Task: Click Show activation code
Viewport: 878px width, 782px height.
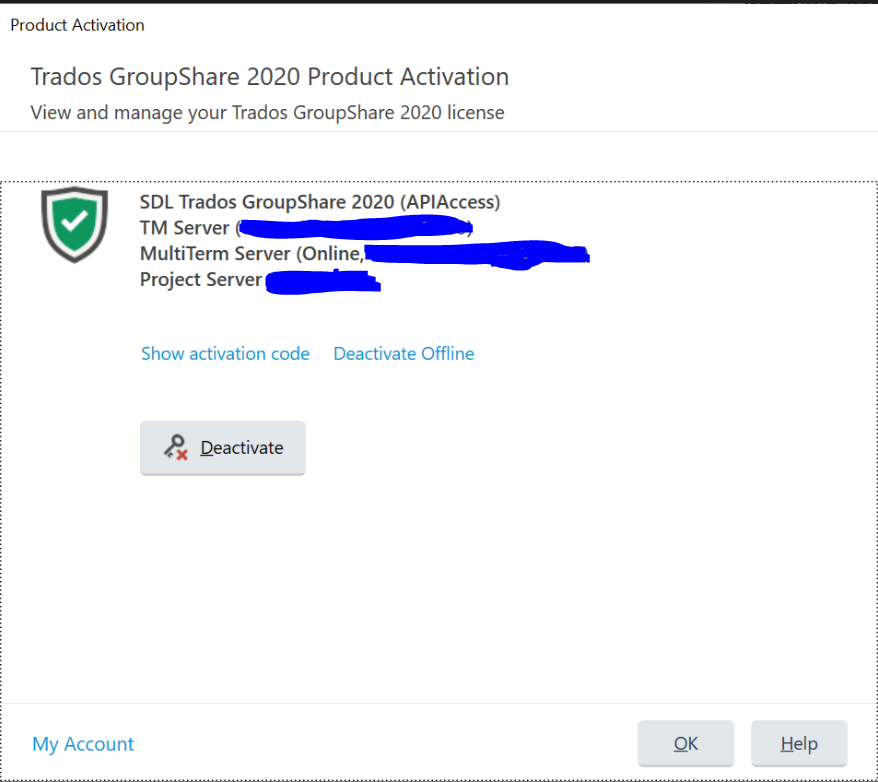Action: (x=224, y=353)
